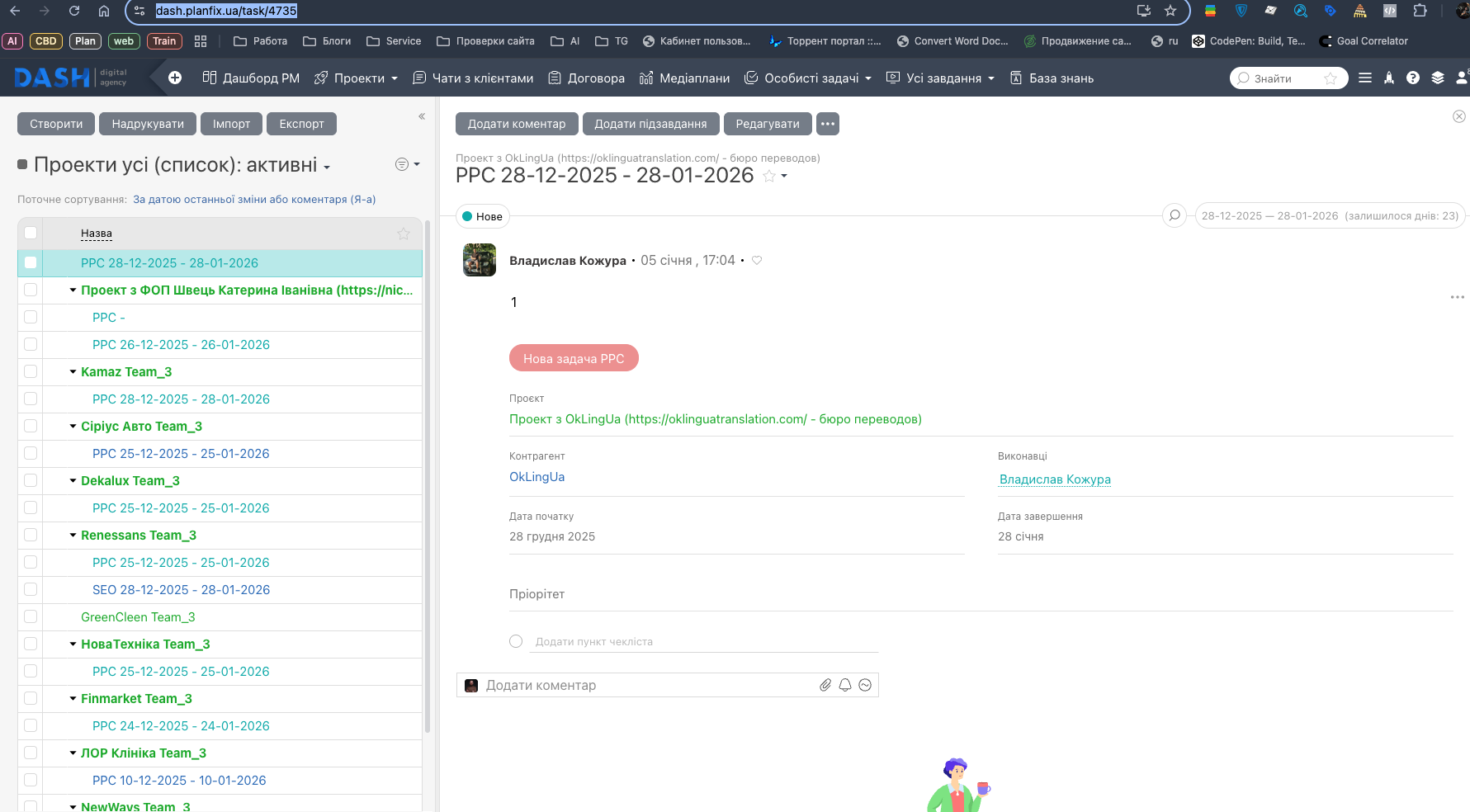Screen dimensions: 1470x812
Task: Click the install app icon in address bar
Action: pyautogui.click(x=1144, y=11)
